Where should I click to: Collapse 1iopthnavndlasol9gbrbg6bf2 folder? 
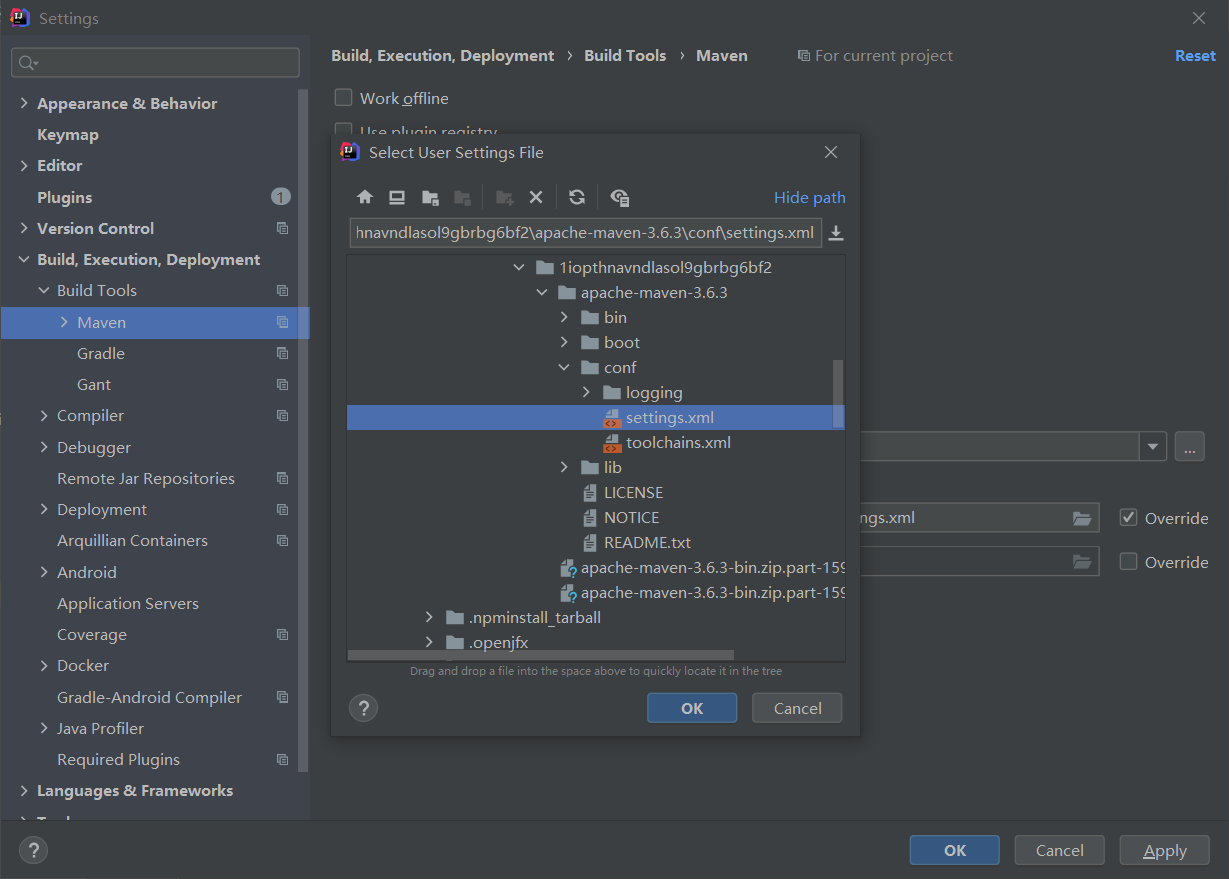518,267
